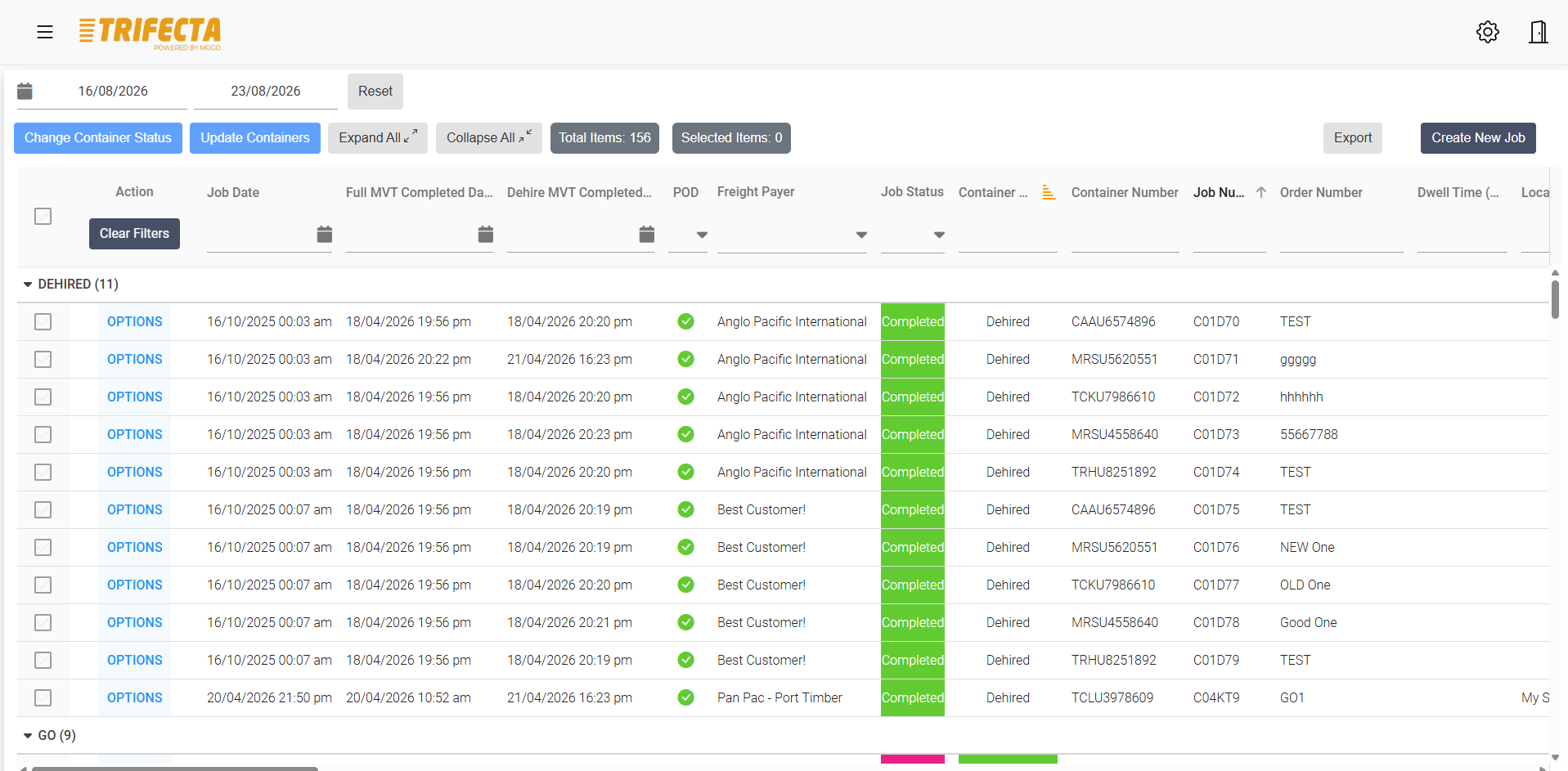Click the date range calendar icon
This screenshot has height=771, width=1568.
click(x=25, y=91)
